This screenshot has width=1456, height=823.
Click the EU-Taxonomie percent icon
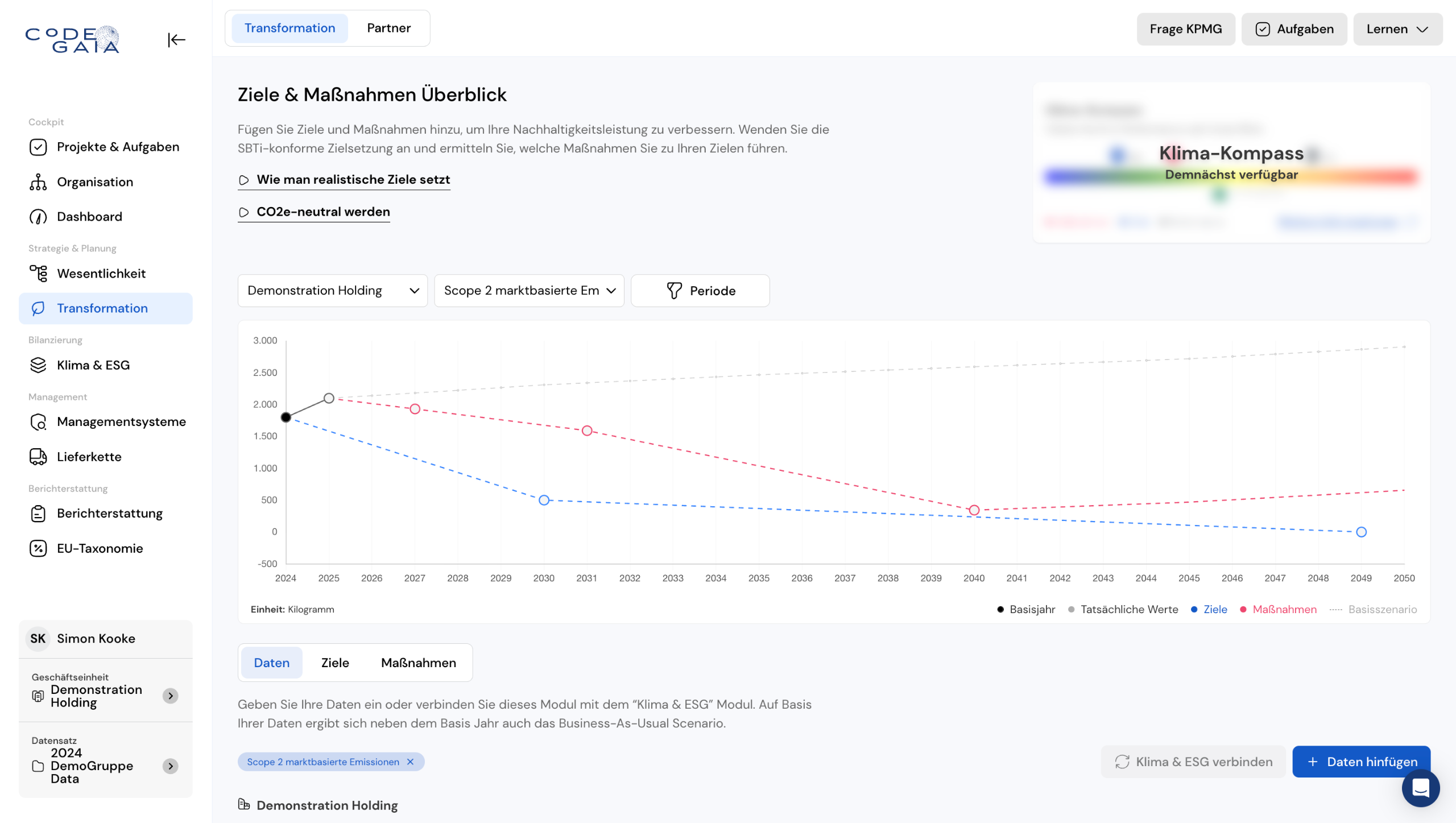click(38, 548)
